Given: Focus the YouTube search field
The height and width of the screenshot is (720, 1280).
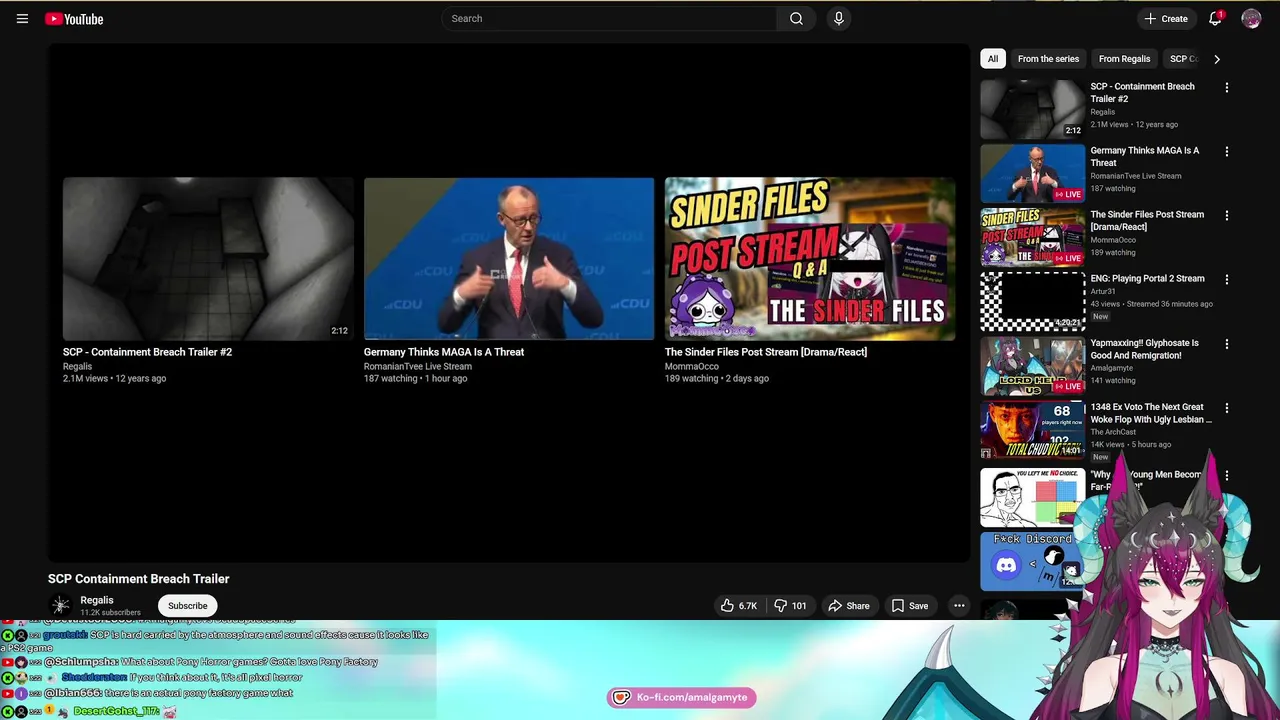Looking at the screenshot, I should [x=610, y=18].
